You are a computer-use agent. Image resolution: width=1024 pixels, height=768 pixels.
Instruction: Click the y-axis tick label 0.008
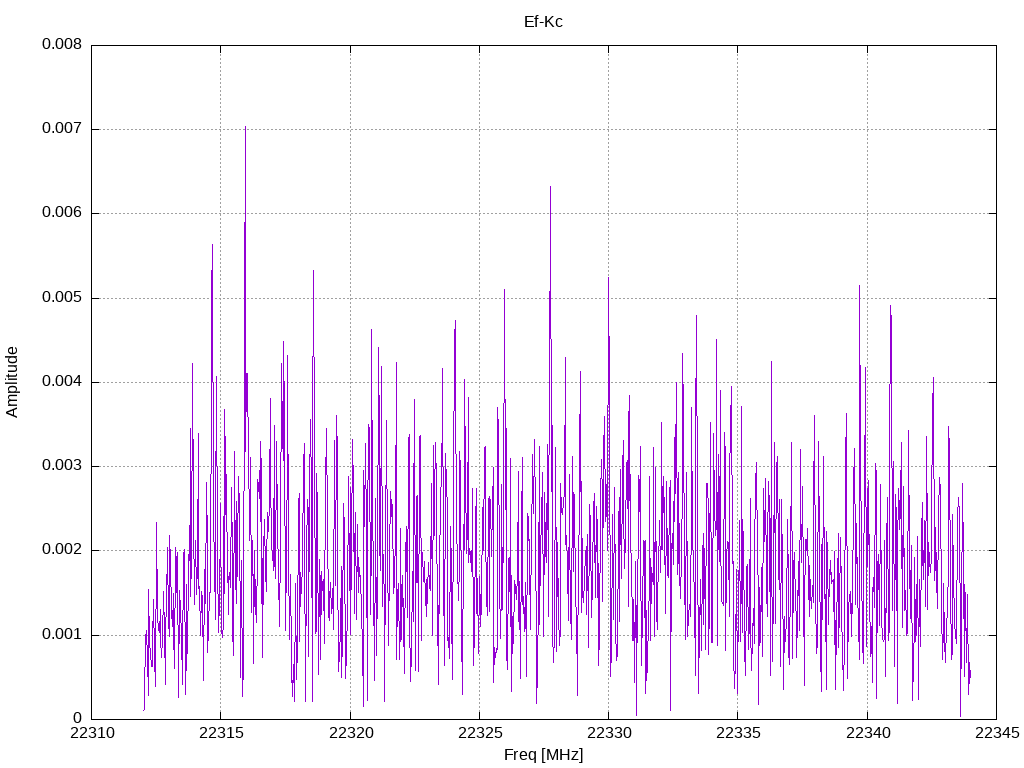point(62,44)
